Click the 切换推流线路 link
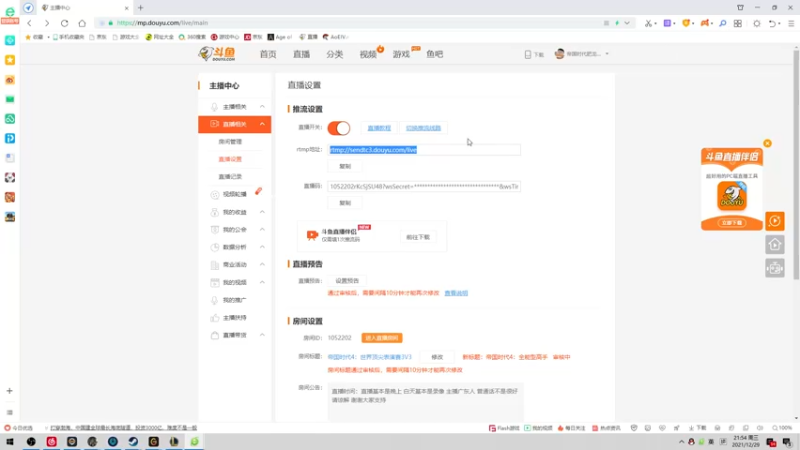This screenshot has width=800, height=450. tap(423, 128)
